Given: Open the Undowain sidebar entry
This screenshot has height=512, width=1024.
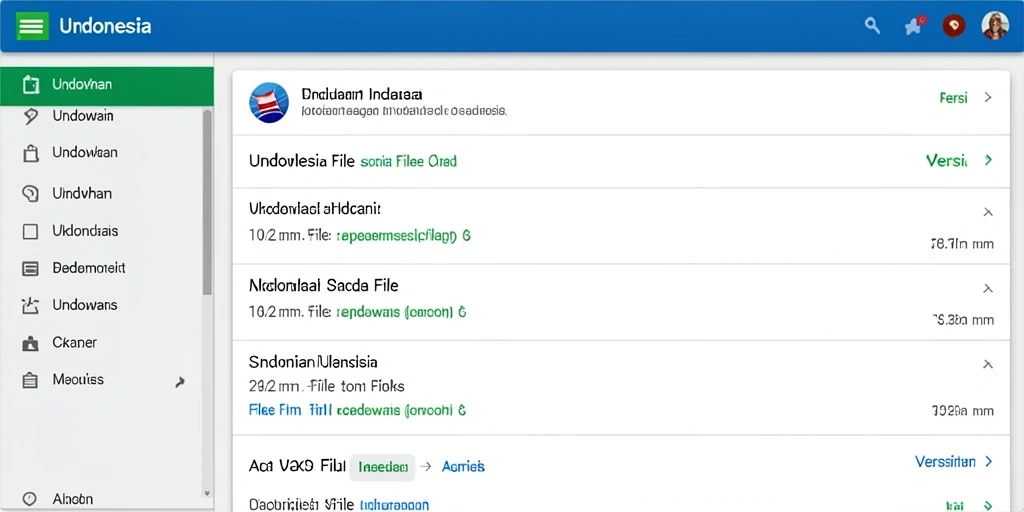Looking at the screenshot, I should (83, 116).
